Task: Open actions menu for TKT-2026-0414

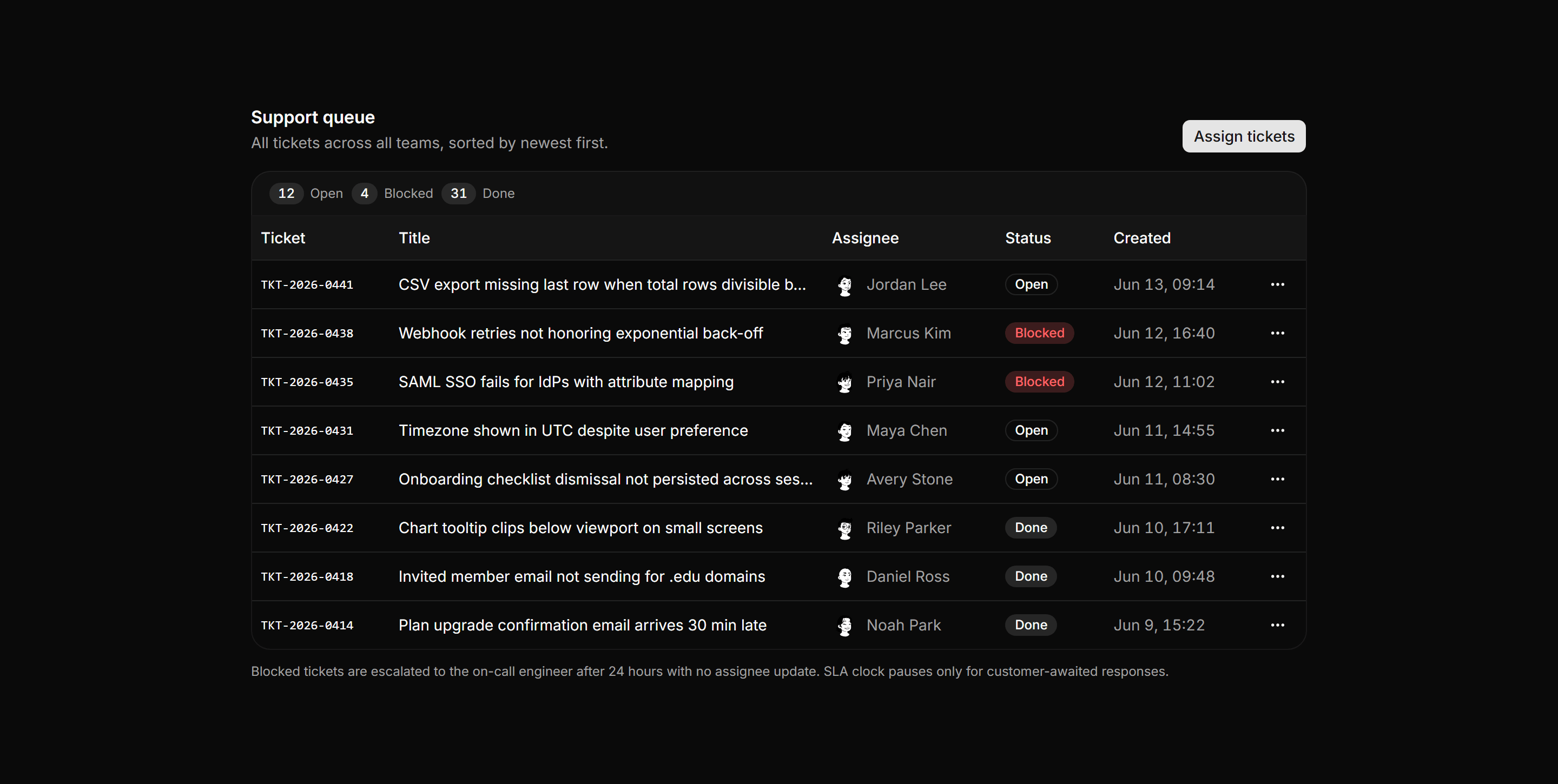Action: point(1277,625)
